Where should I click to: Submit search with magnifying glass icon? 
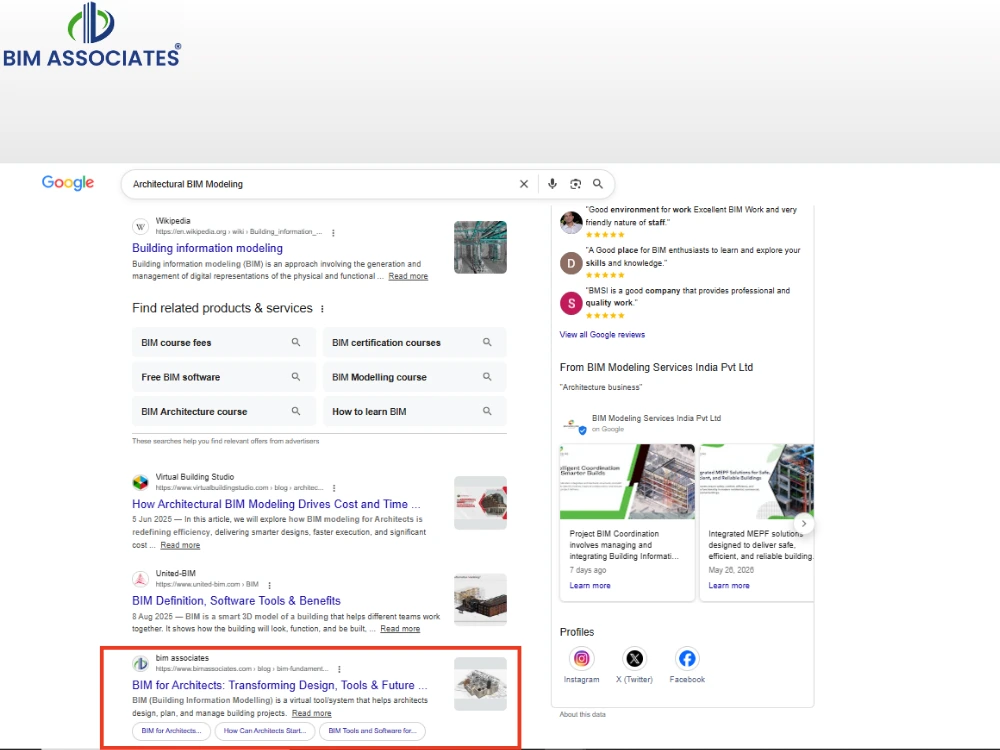coord(598,184)
